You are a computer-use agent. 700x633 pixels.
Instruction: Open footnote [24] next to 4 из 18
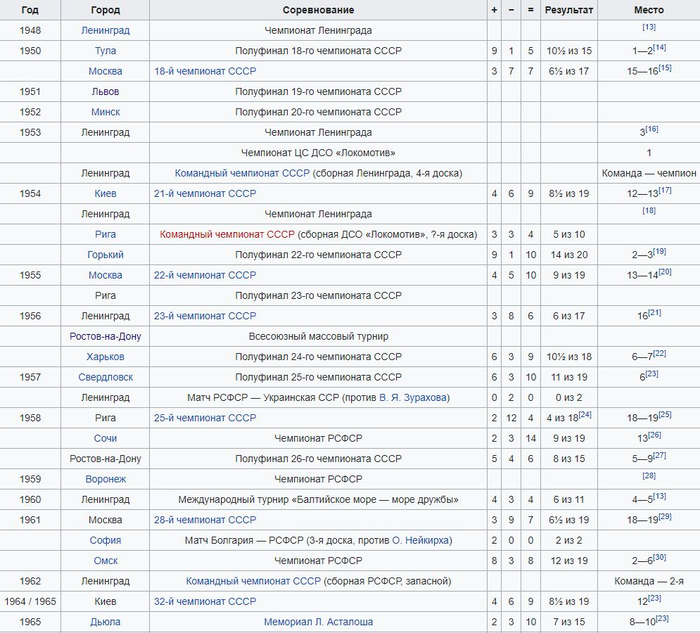click(585, 415)
